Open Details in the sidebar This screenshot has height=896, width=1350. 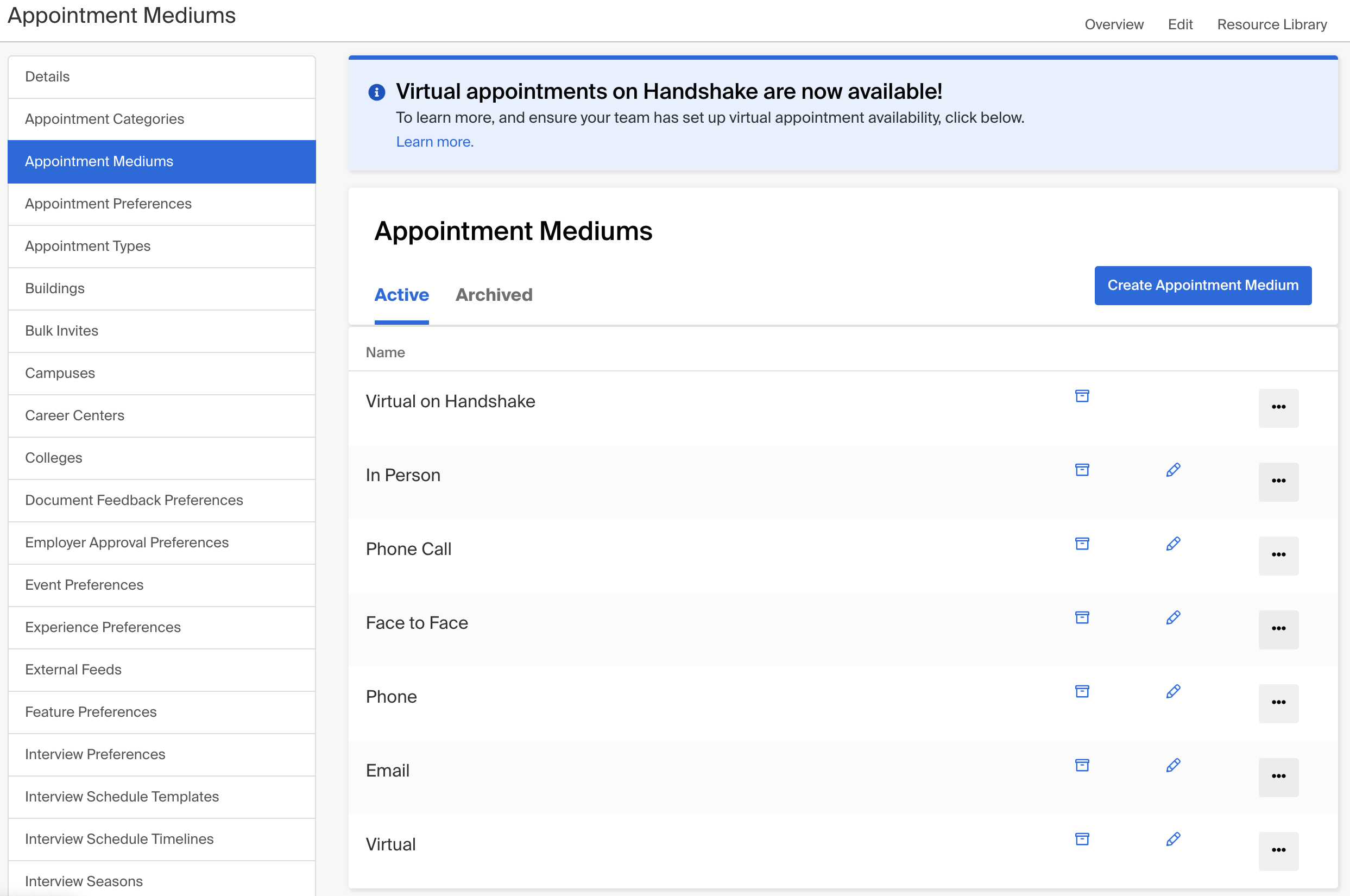(x=162, y=77)
